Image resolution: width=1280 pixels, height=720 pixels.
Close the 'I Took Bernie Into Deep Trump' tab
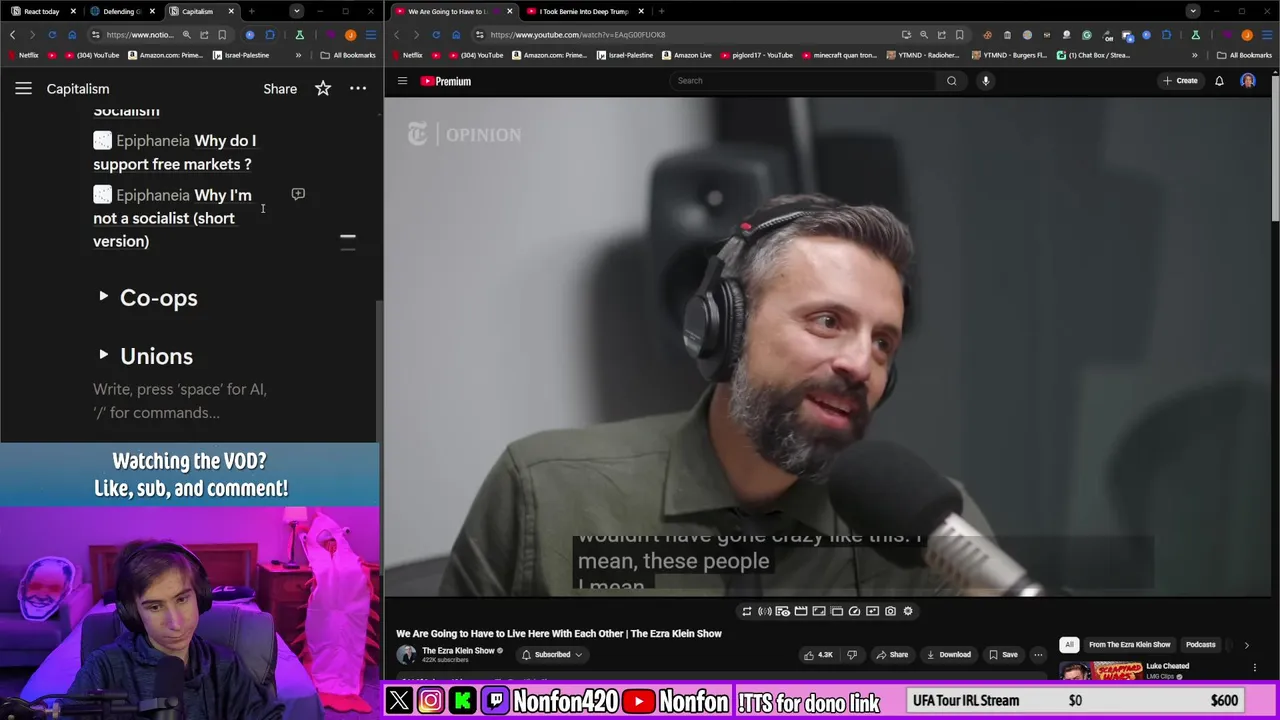[641, 11]
